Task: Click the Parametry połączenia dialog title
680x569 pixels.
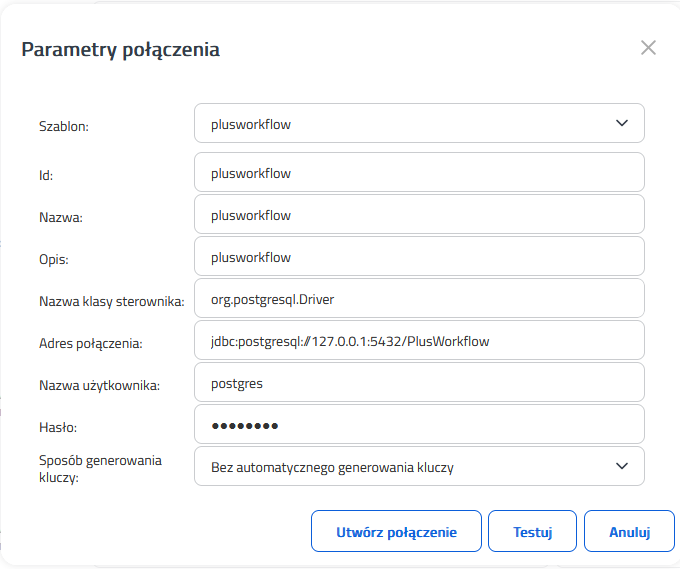Action: coord(121,49)
